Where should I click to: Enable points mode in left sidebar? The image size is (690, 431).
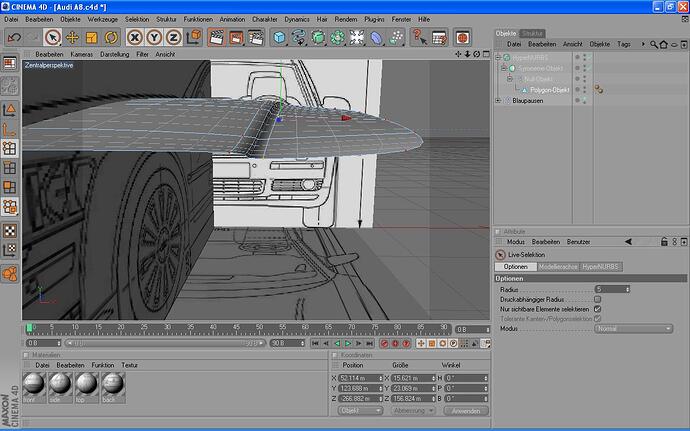click(x=10, y=148)
